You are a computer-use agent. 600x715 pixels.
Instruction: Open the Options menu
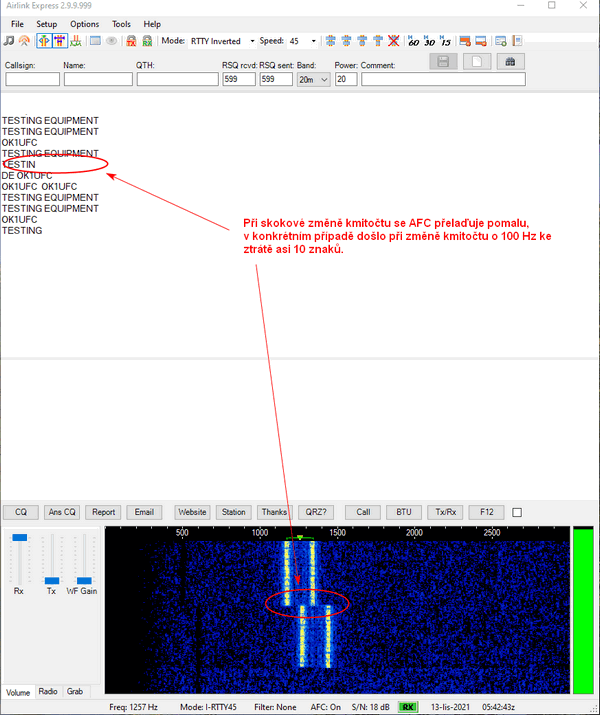coord(85,23)
